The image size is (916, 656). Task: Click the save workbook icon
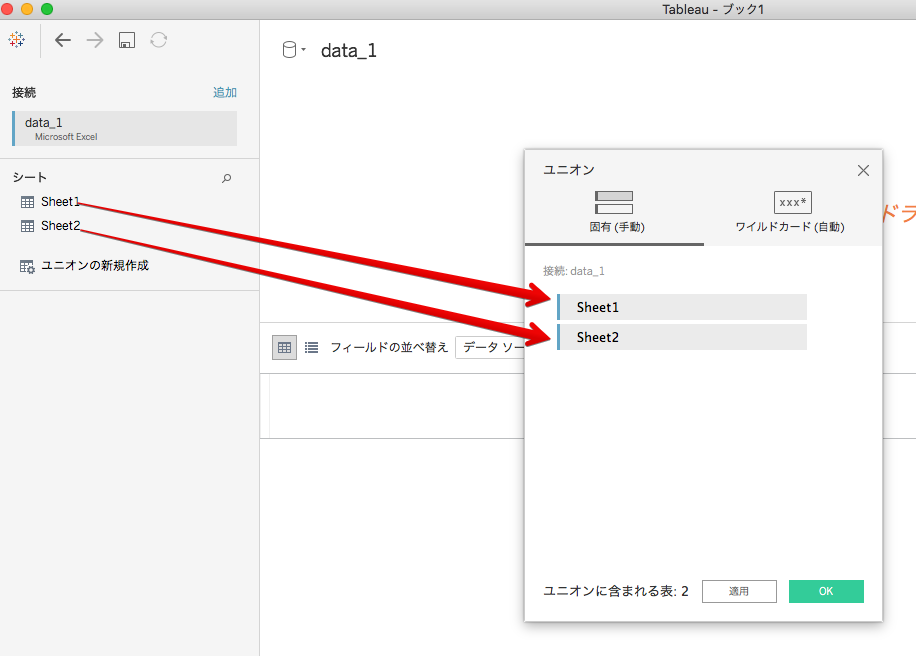[x=126, y=40]
